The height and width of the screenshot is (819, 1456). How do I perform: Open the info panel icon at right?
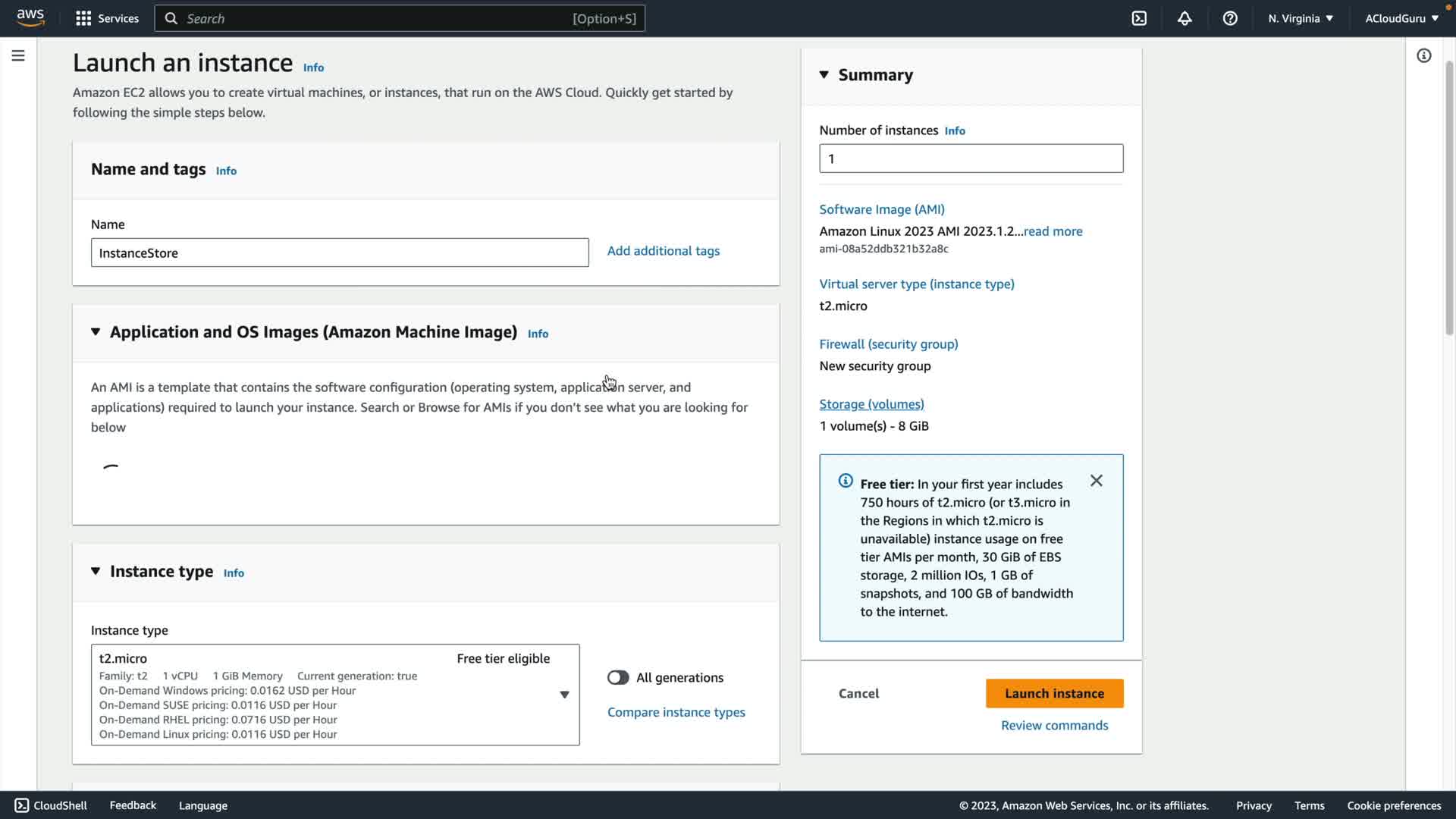pyautogui.click(x=1423, y=55)
